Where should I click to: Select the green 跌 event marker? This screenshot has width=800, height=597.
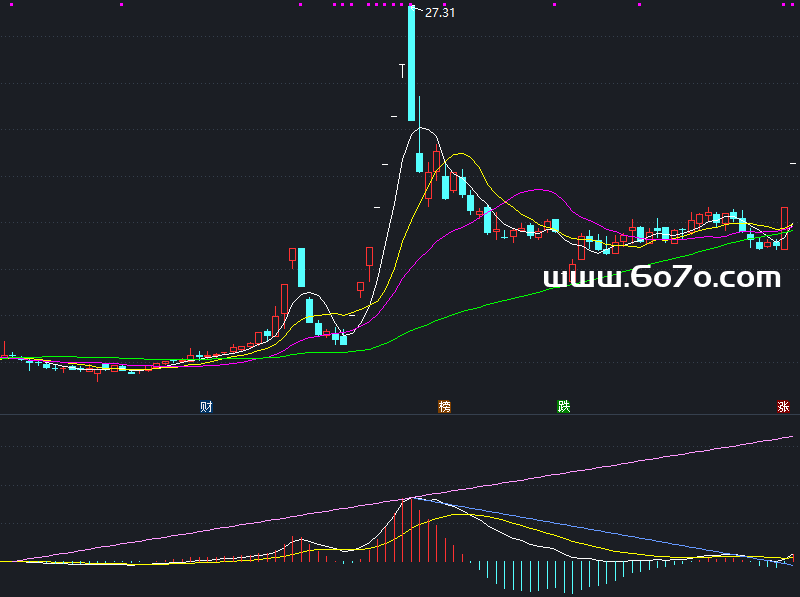pos(564,407)
